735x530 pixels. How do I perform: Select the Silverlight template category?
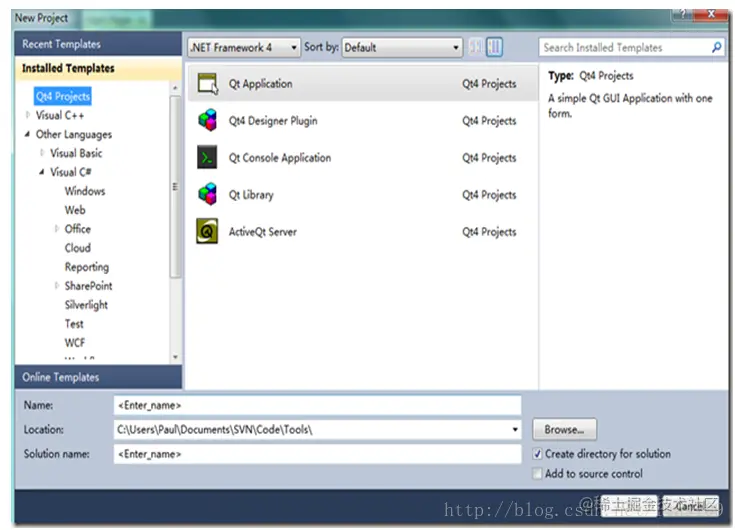pos(86,305)
